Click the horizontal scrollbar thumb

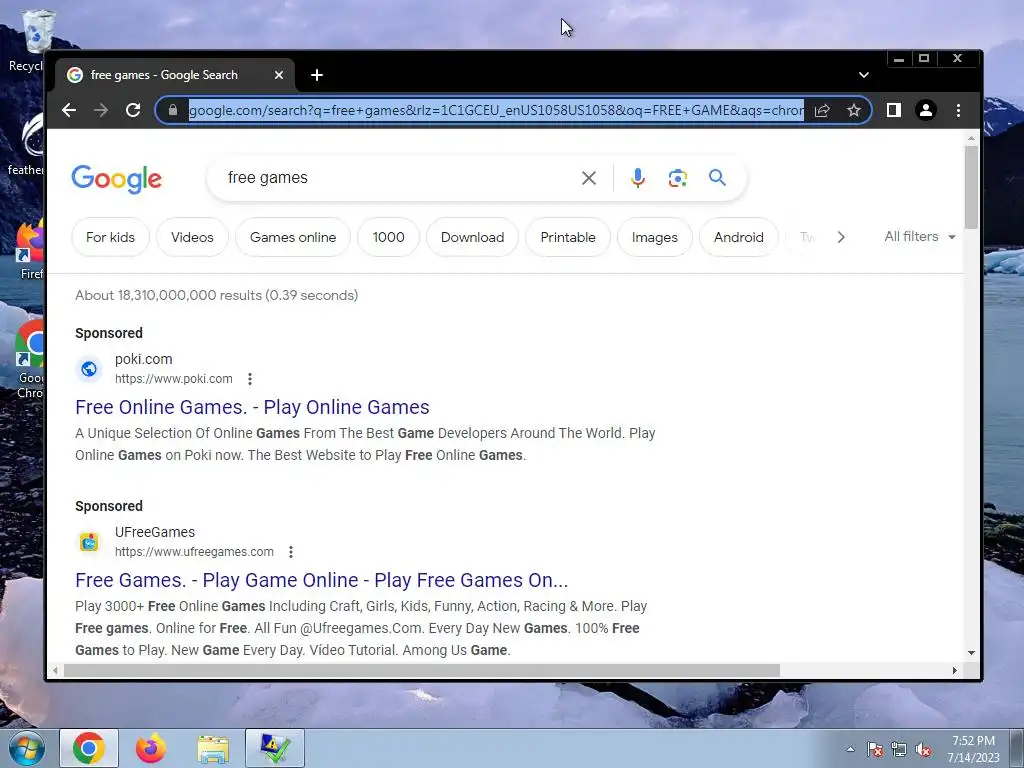(x=422, y=670)
